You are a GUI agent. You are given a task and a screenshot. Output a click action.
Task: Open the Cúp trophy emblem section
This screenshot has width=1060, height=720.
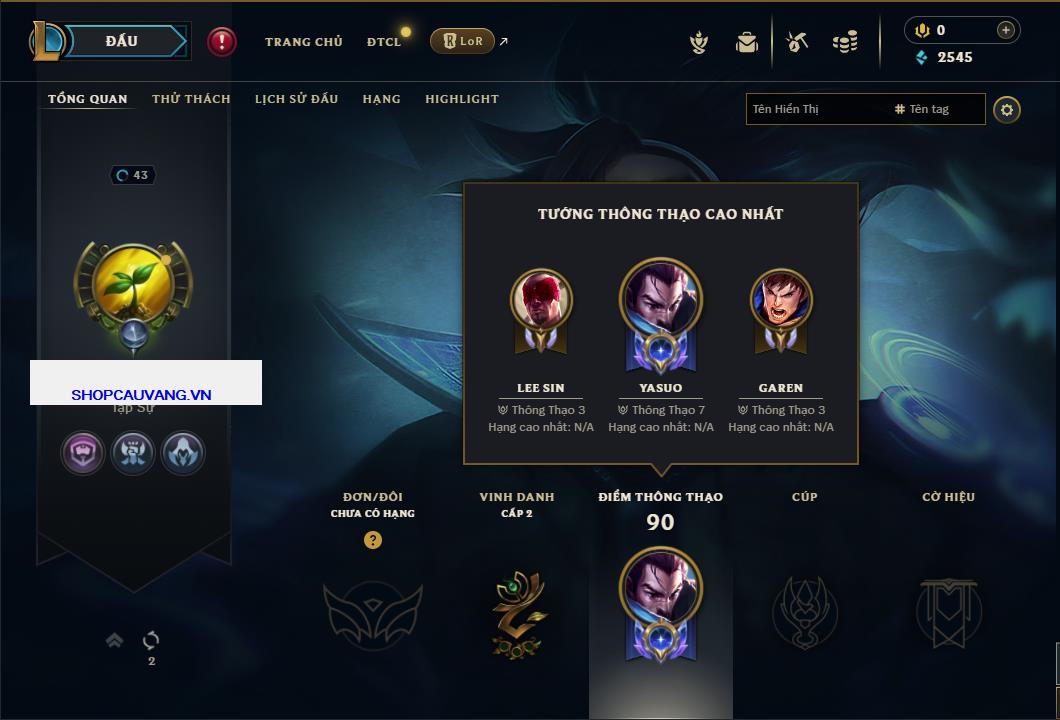coord(804,612)
